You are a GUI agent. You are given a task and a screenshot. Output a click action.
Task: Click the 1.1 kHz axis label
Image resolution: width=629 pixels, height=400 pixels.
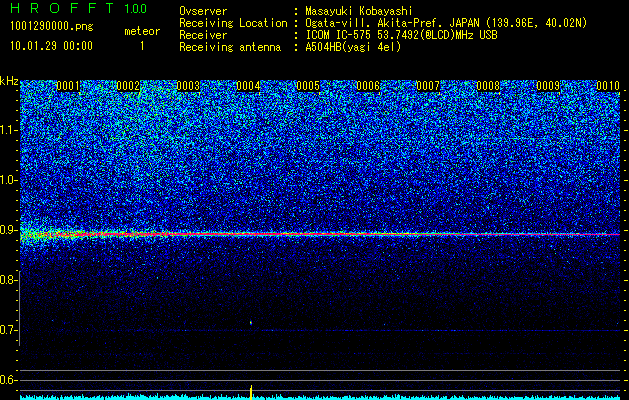[x=8, y=130]
